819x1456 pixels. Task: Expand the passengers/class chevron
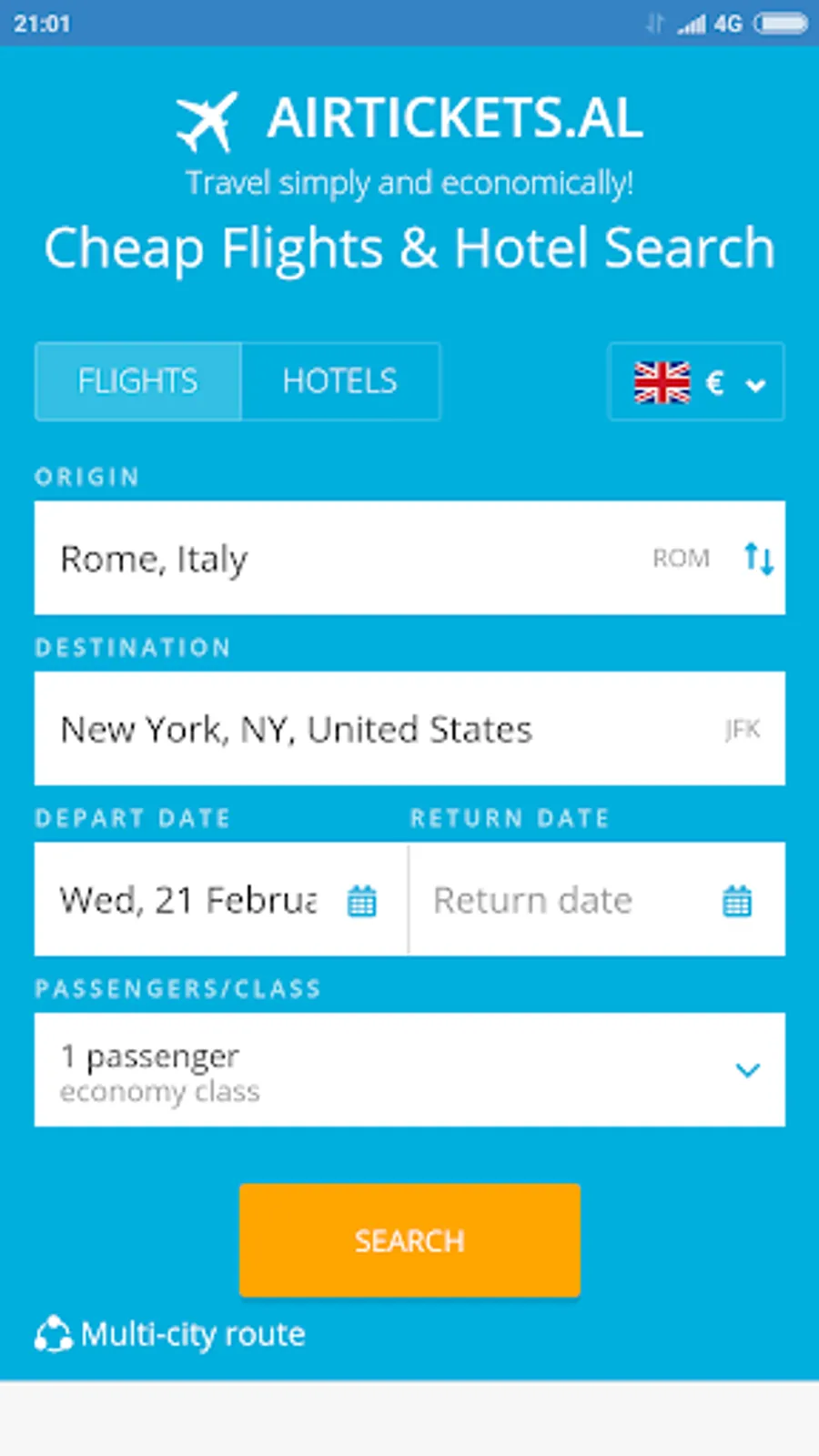(747, 1070)
